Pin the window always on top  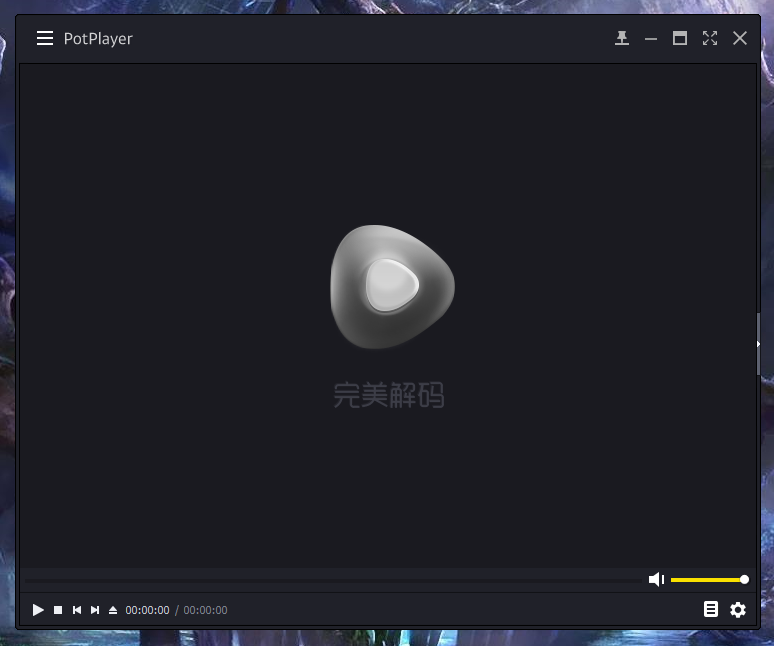coord(622,38)
